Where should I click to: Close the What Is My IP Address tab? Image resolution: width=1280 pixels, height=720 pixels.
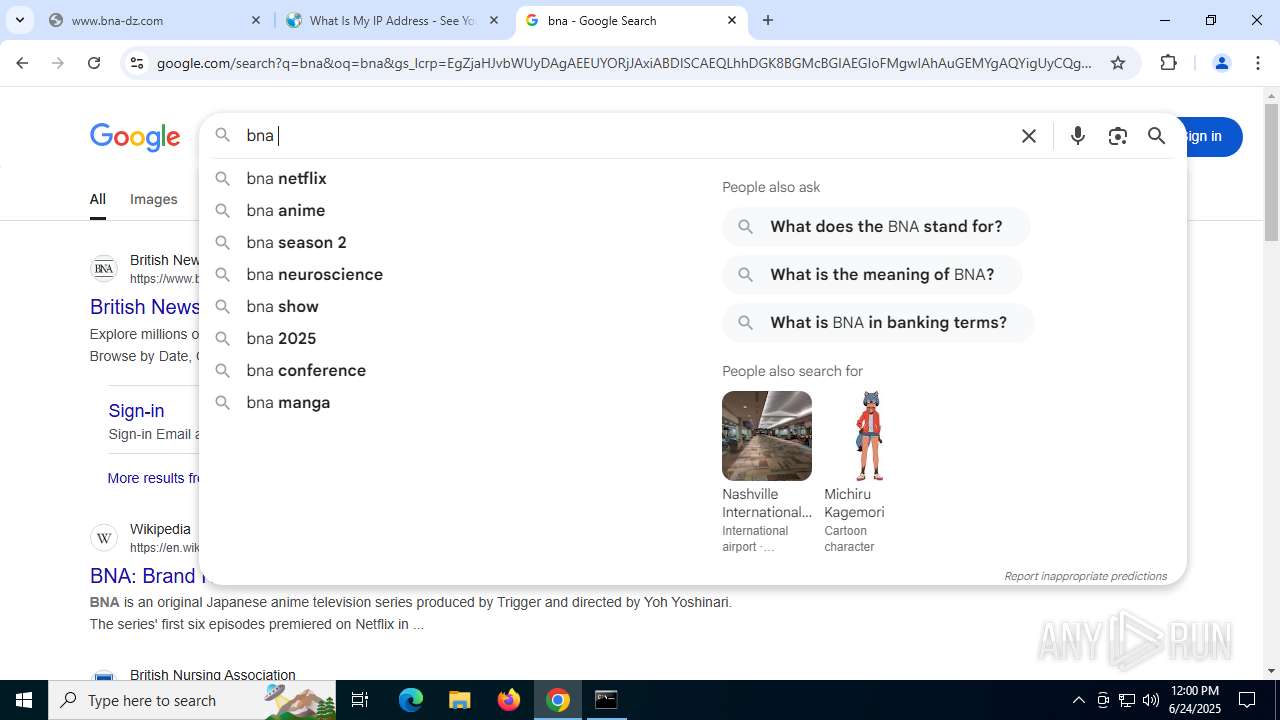pos(494,20)
